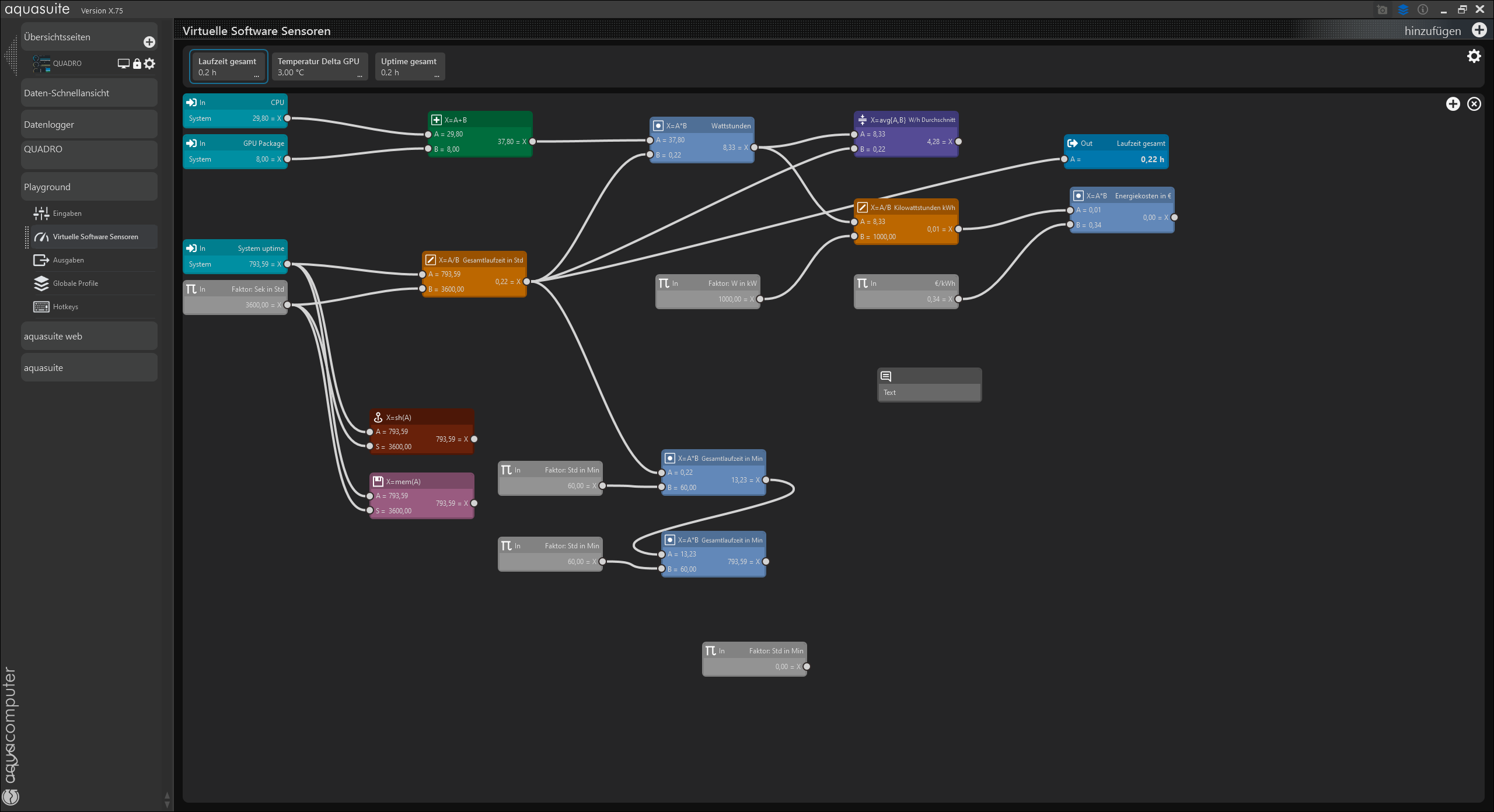
Task: Click the circled X icon on canvas
Action: 1474,104
